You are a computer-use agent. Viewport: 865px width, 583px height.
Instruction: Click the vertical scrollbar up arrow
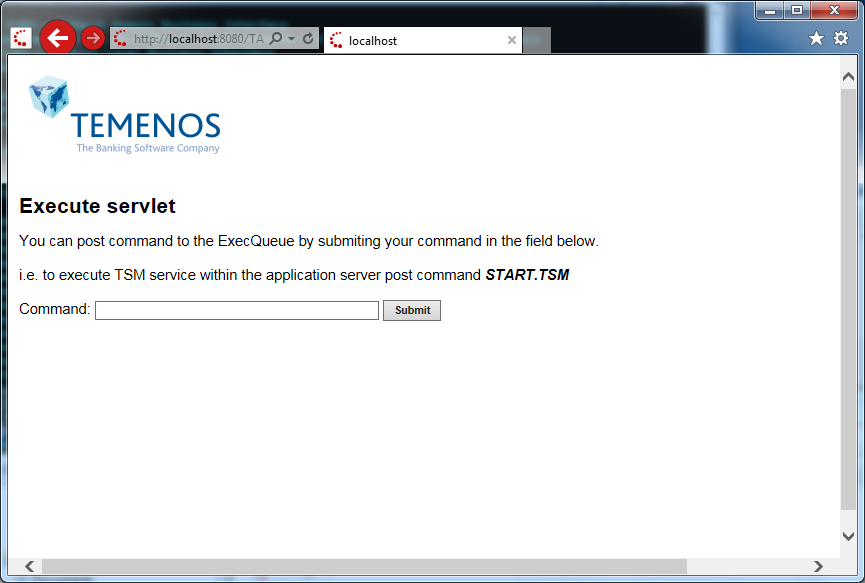point(848,76)
